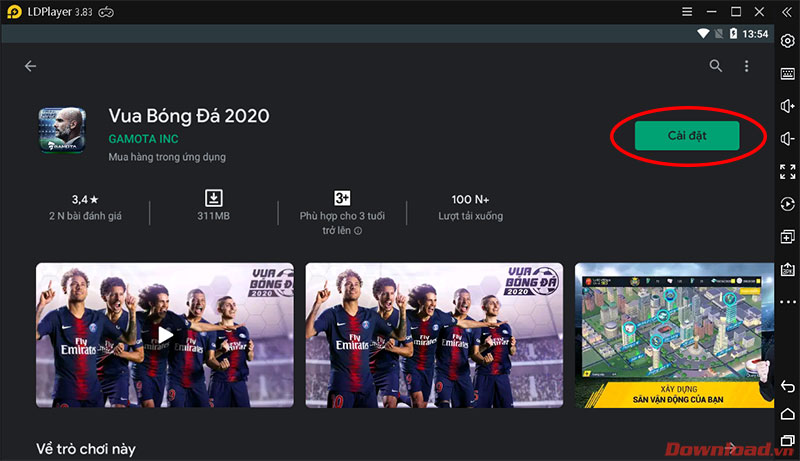Click the Mua hàng trong ứng dụng text

(x=167, y=157)
